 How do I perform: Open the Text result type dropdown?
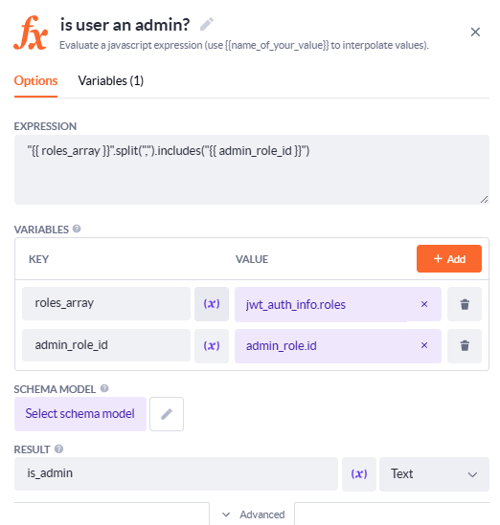click(x=434, y=474)
